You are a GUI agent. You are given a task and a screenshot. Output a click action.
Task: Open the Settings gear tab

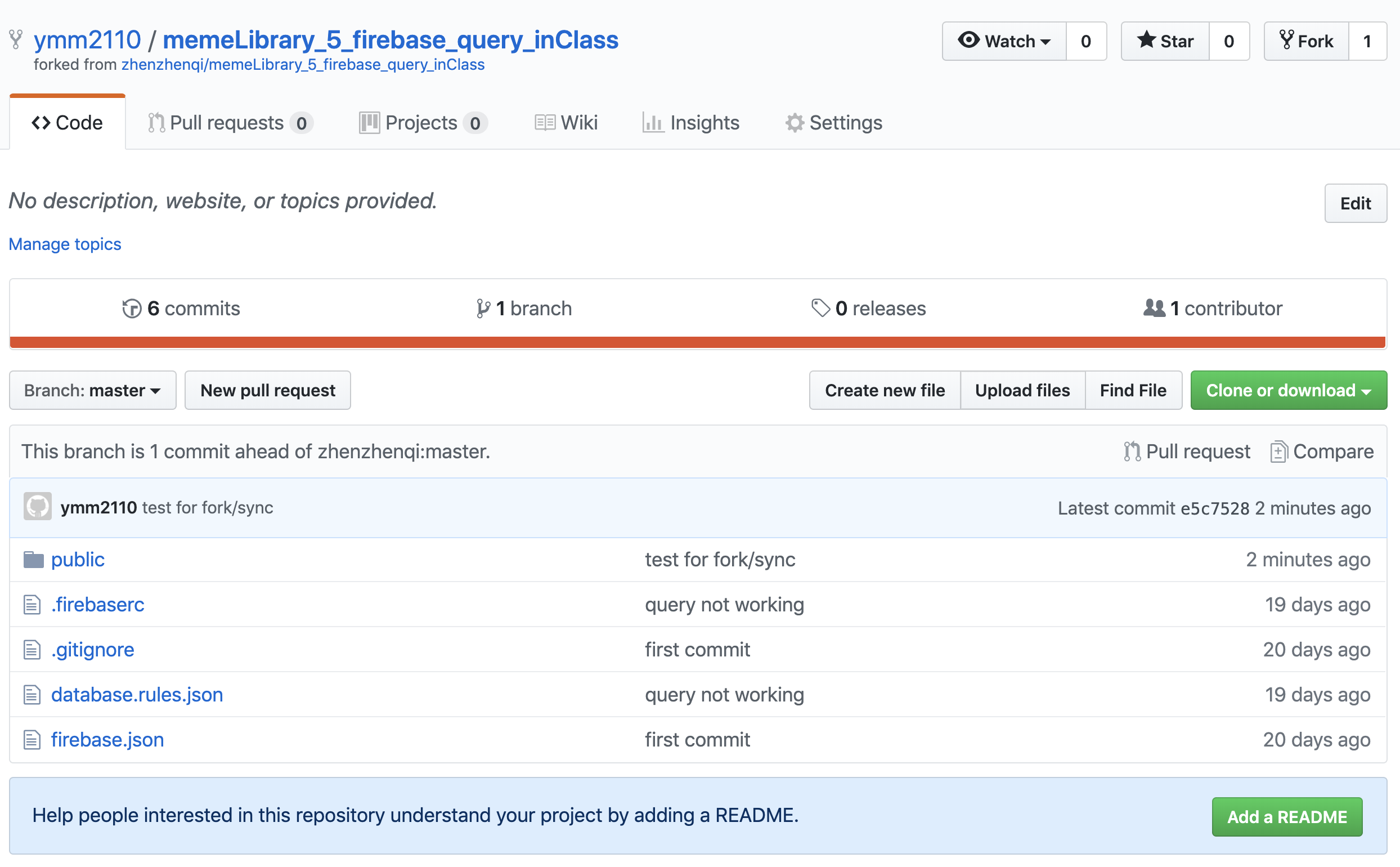pos(834,123)
